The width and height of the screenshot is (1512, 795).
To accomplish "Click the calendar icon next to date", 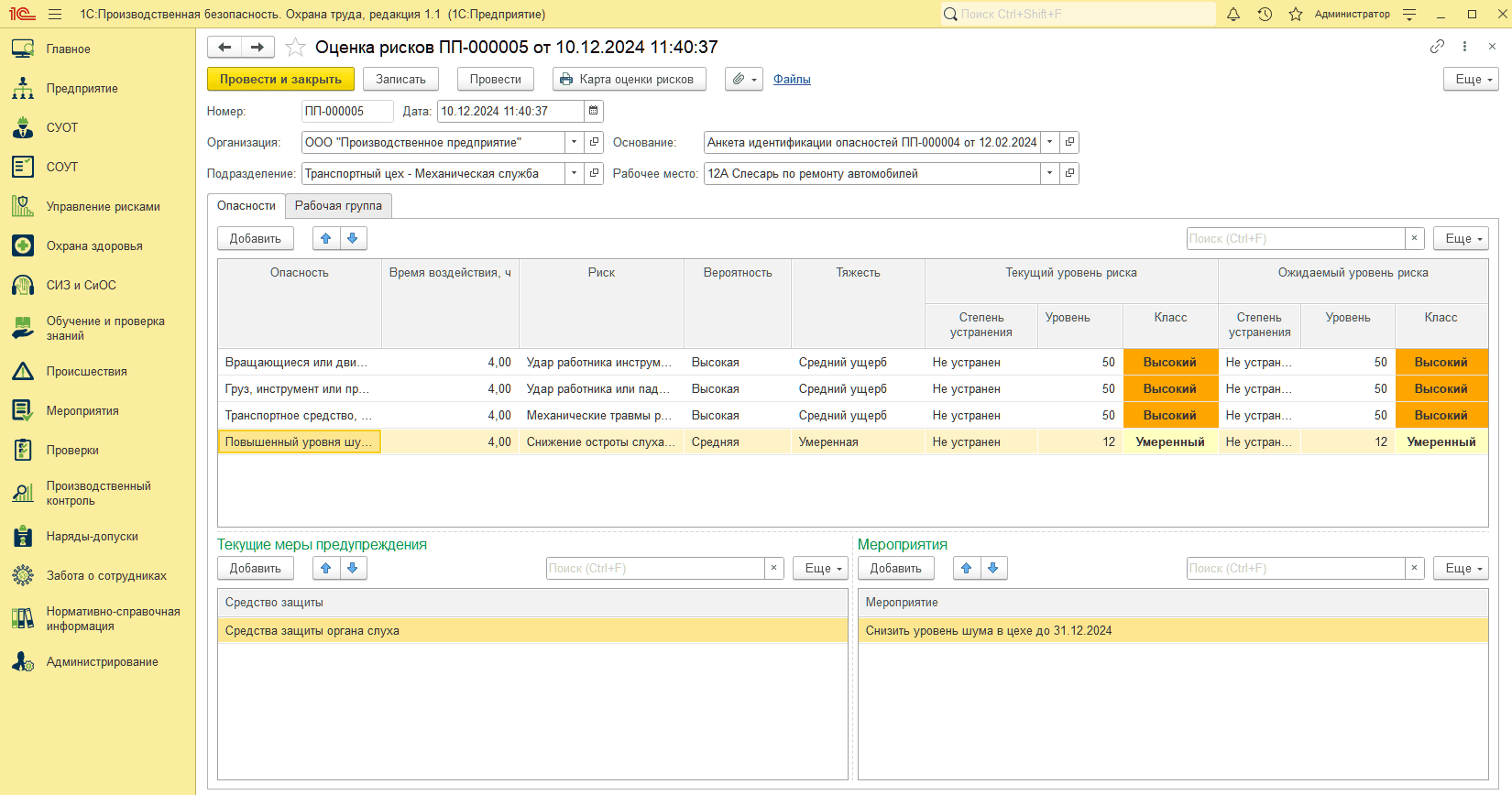I will tap(594, 111).
